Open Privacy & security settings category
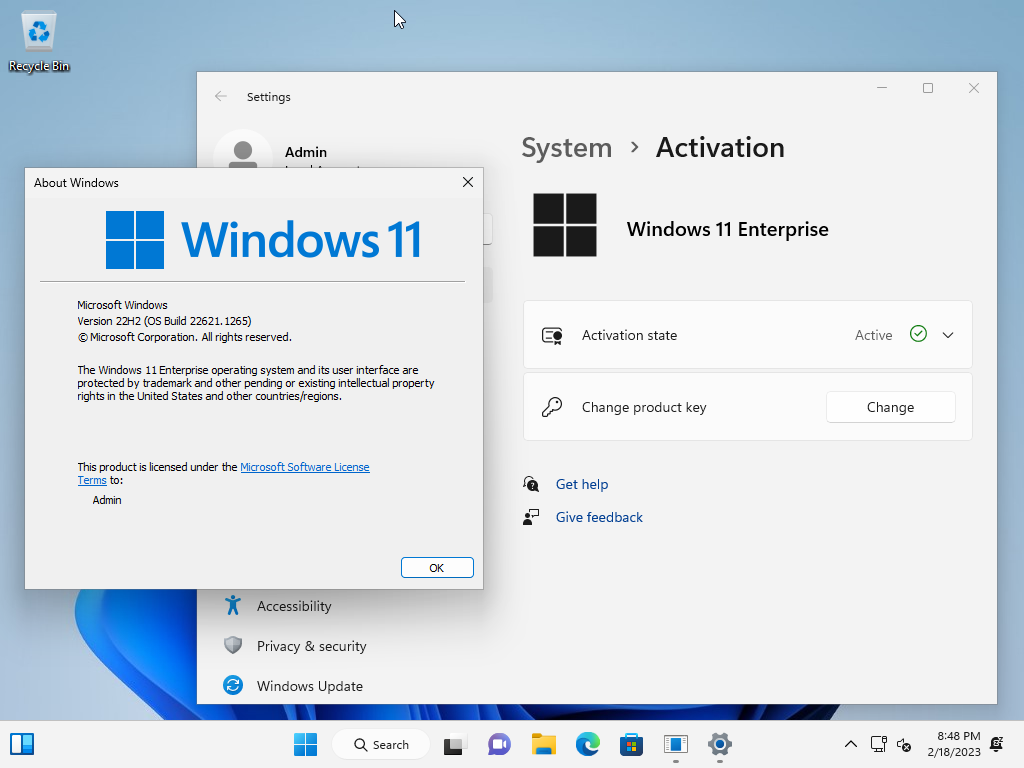The image size is (1024, 768). pos(312,646)
